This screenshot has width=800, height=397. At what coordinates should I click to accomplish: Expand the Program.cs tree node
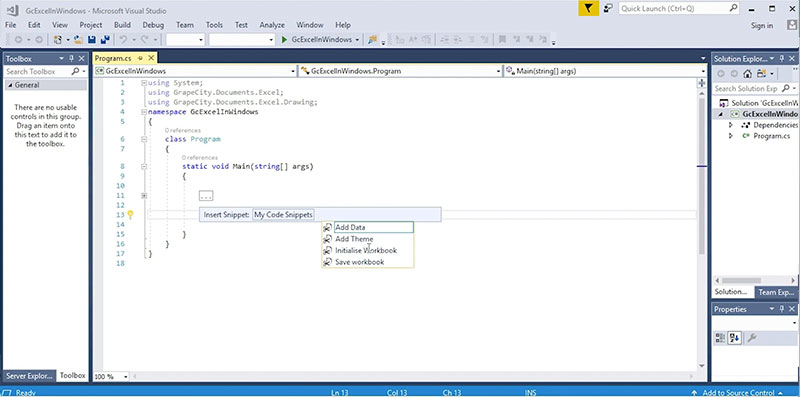(730, 136)
